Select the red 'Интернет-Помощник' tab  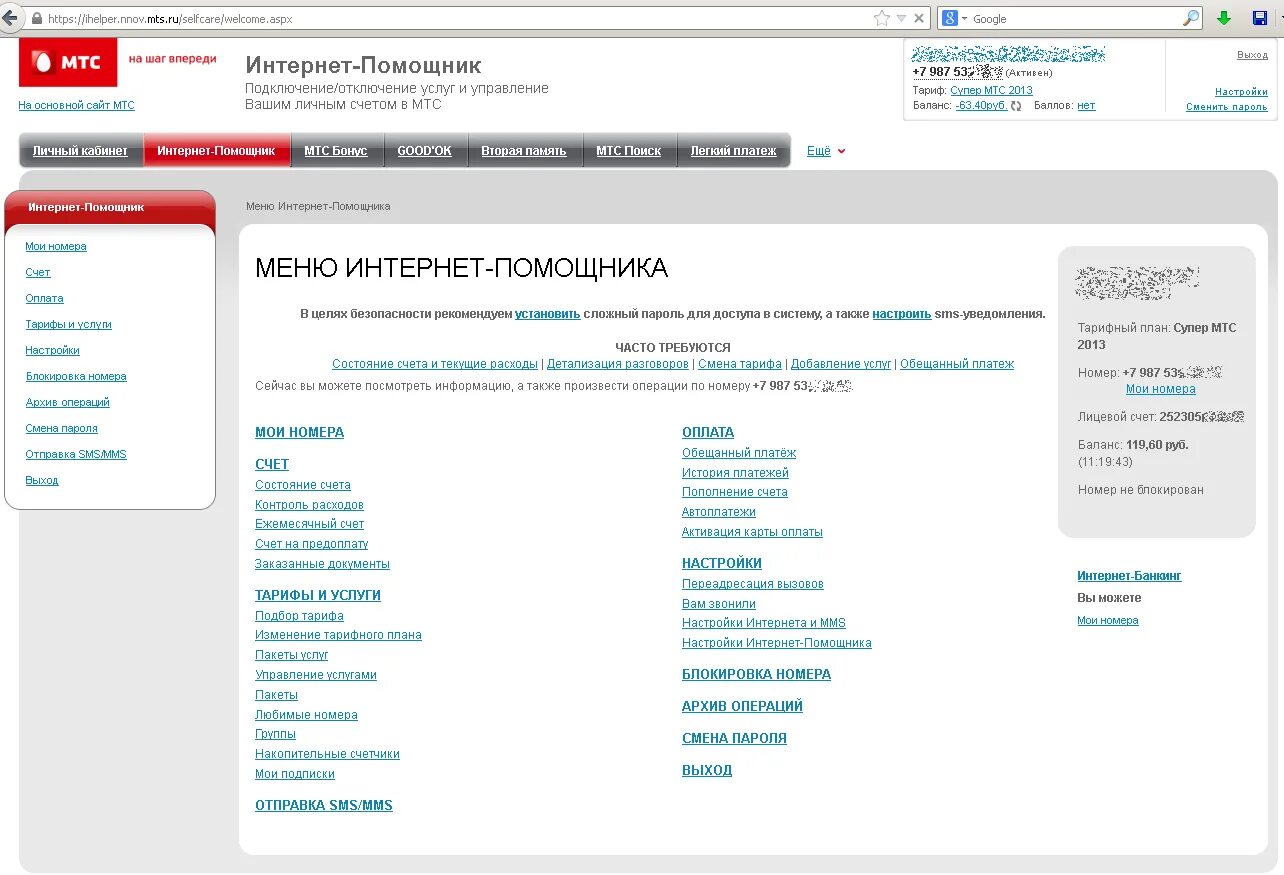[x=216, y=151]
